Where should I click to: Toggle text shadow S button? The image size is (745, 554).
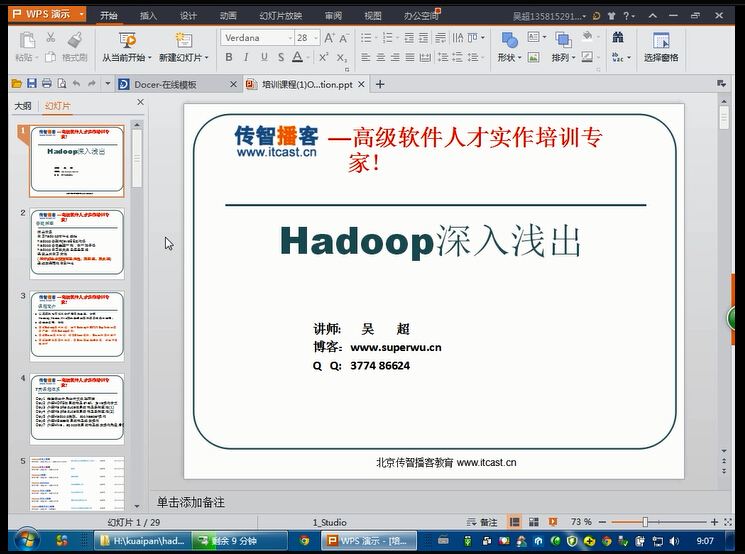coord(281,57)
